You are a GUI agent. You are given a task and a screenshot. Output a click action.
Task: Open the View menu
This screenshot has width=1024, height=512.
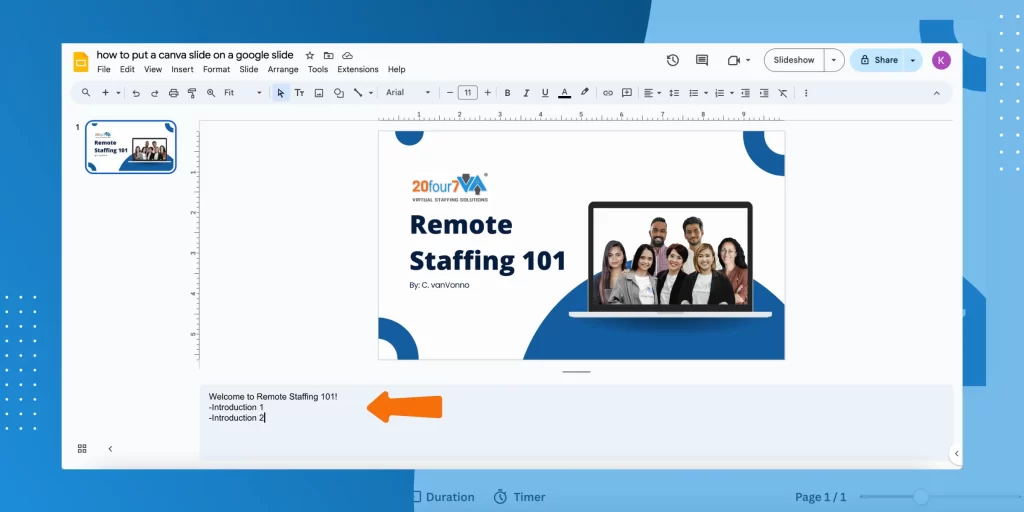point(153,69)
